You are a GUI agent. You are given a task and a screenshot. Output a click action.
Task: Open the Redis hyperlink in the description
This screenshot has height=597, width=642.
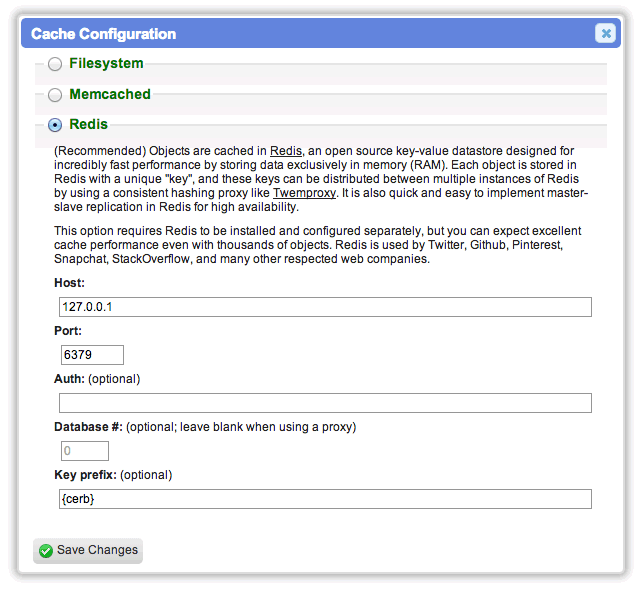[286, 151]
